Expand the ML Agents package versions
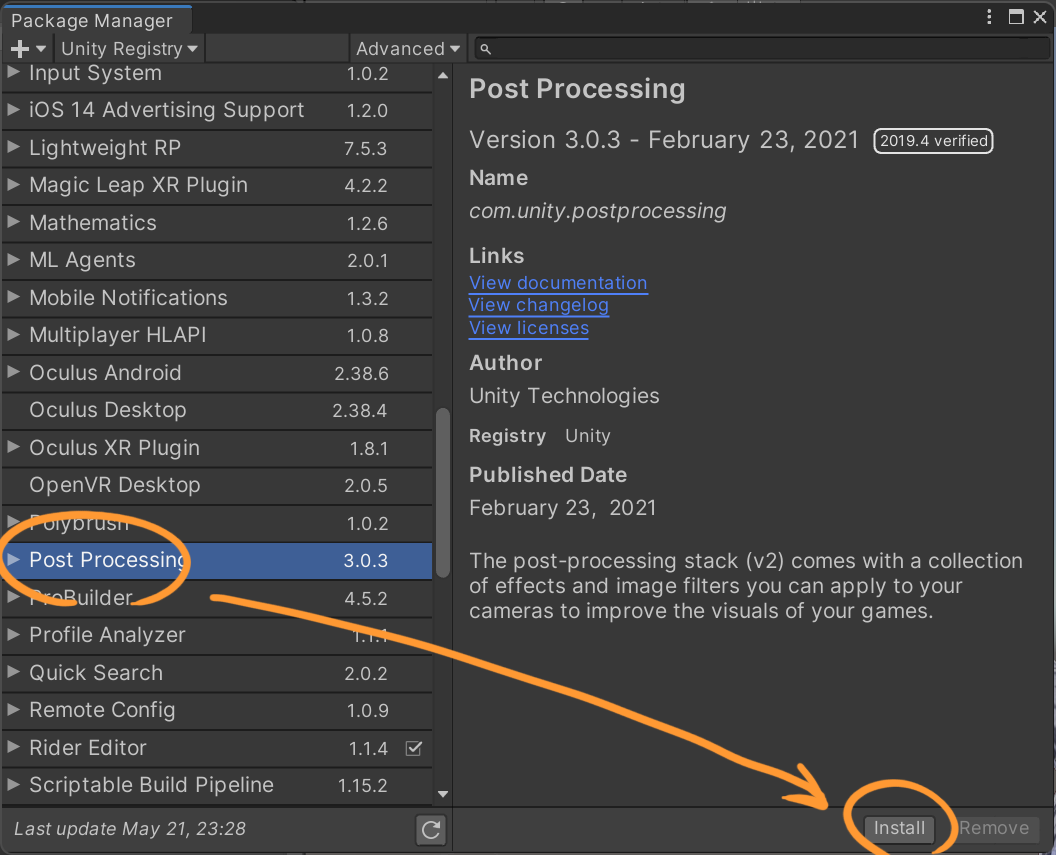Screen dimensions: 1056x855 click(13, 259)
